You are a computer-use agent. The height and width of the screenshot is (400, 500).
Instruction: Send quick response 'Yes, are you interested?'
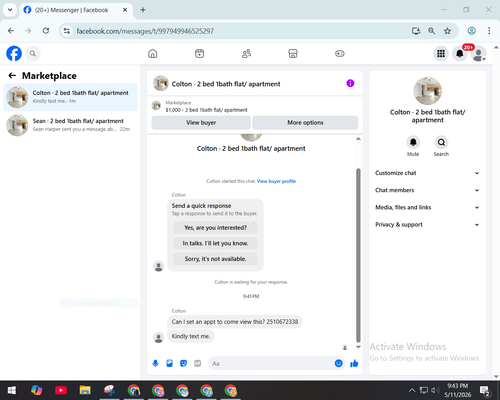(215, 228)
